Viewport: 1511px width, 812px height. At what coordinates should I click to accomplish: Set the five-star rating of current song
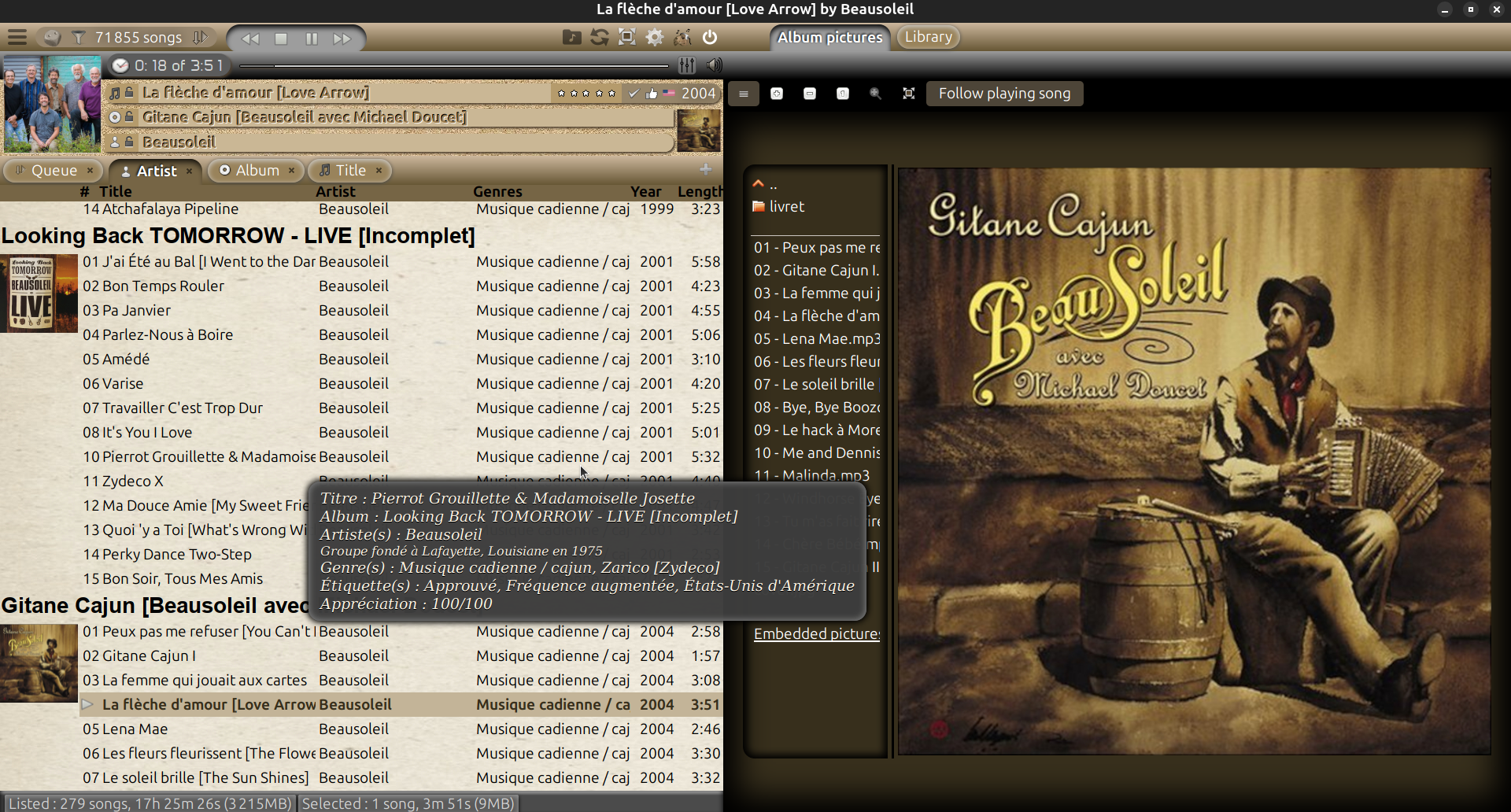(586, 93)
